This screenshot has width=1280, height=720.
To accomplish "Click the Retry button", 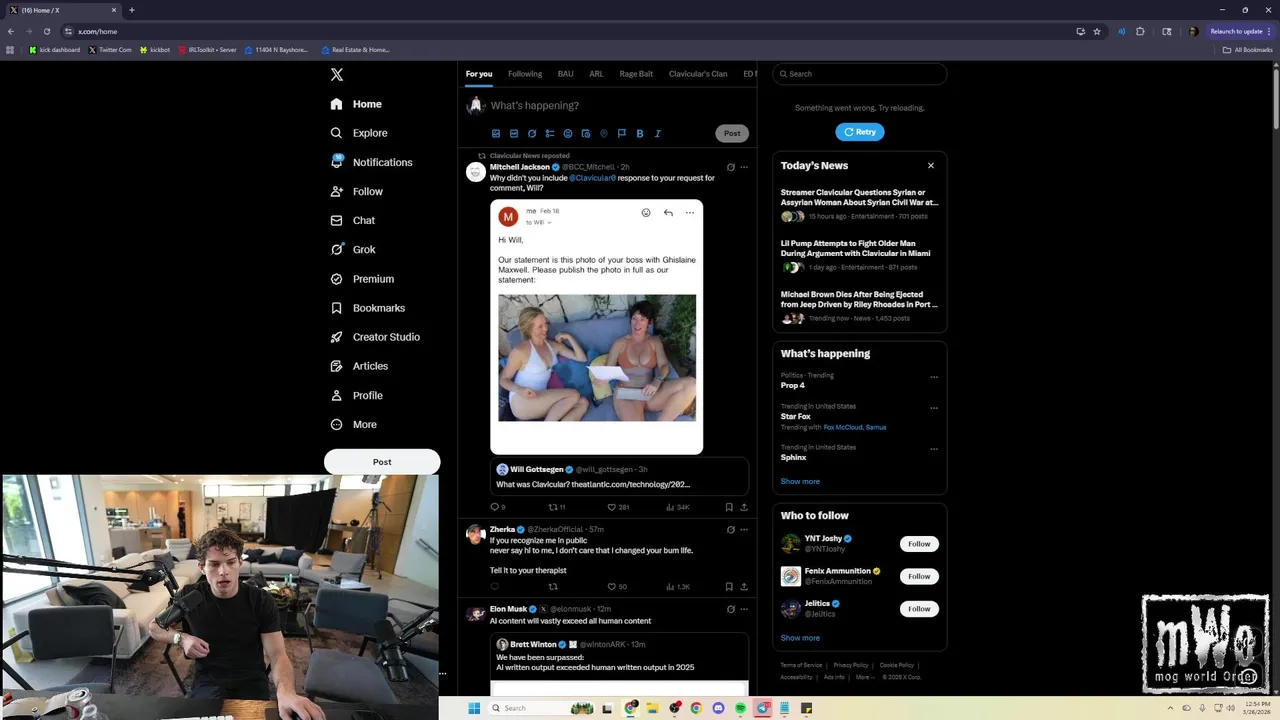I will point(860,132).
